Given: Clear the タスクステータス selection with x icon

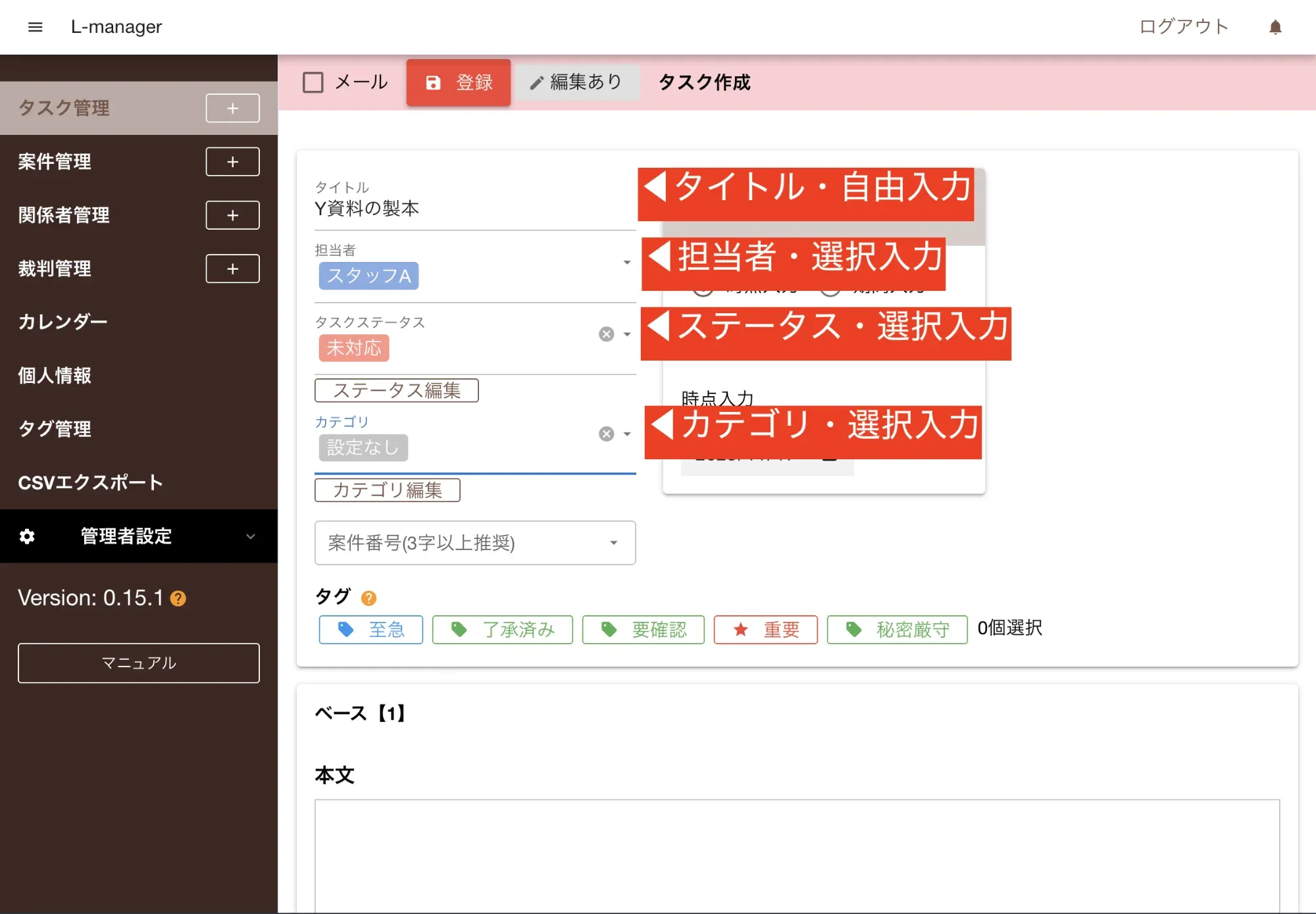Looking at the screenshot, I should click(x=606, y=334).
